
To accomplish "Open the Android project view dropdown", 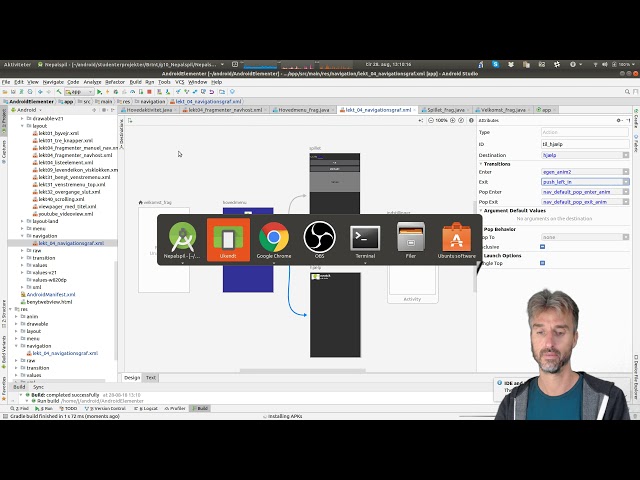I will 27,110.
